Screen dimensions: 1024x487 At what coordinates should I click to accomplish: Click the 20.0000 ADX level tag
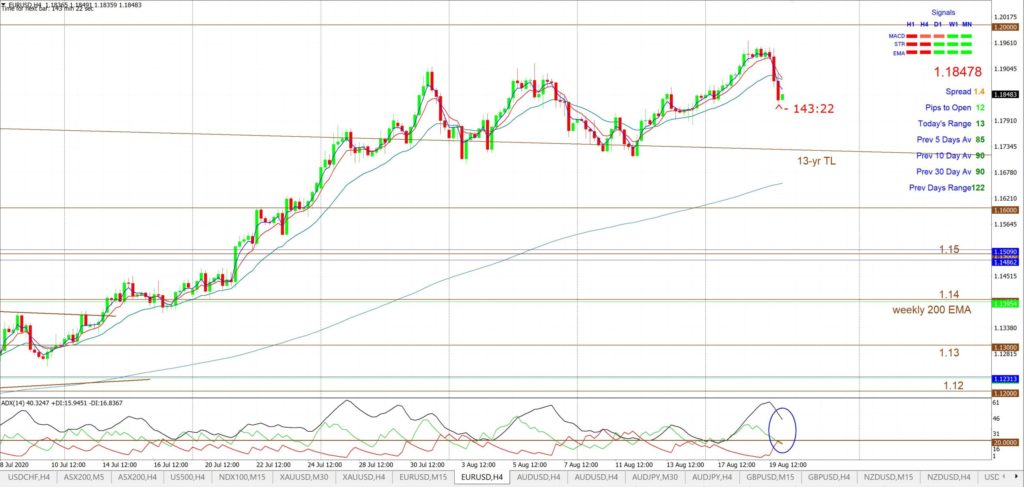pyautogui.click(x=1006, y=442)
